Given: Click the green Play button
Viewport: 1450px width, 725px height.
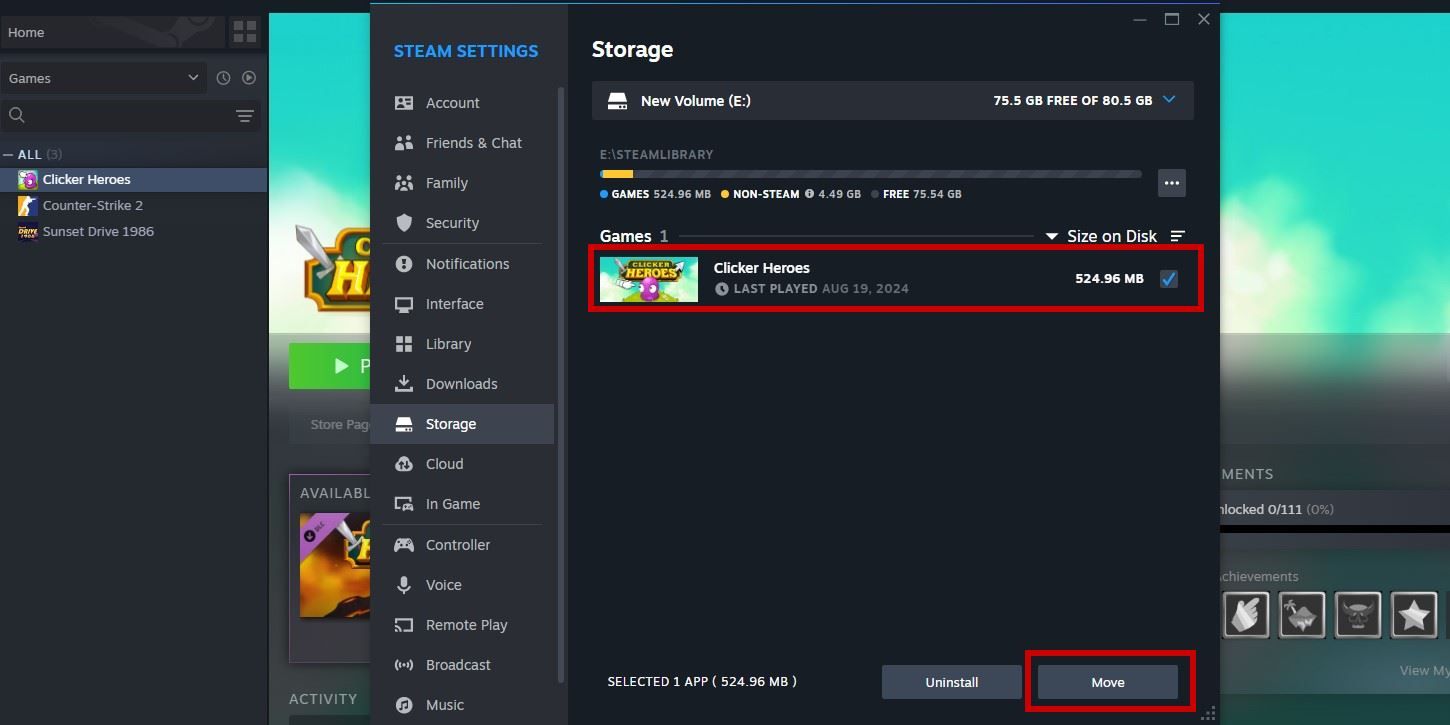Looking at the screenshot, I should click(x=330, y=366).
